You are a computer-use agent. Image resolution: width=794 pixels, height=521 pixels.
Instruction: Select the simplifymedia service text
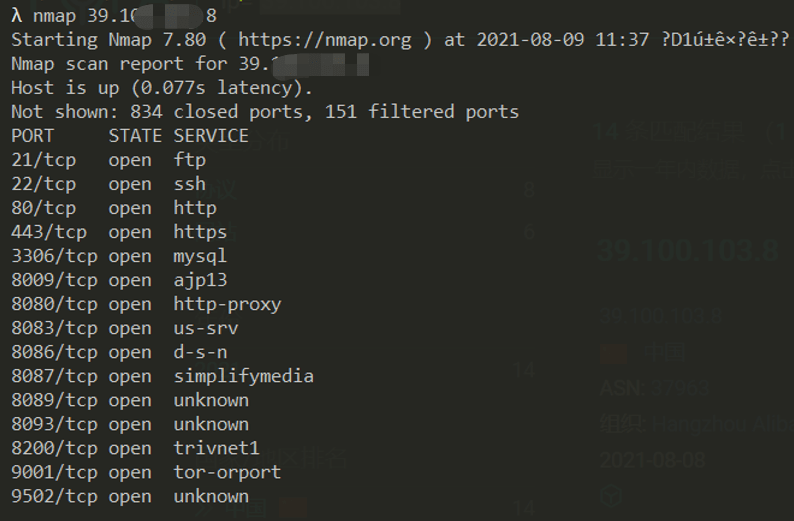[x=244, y=377]
